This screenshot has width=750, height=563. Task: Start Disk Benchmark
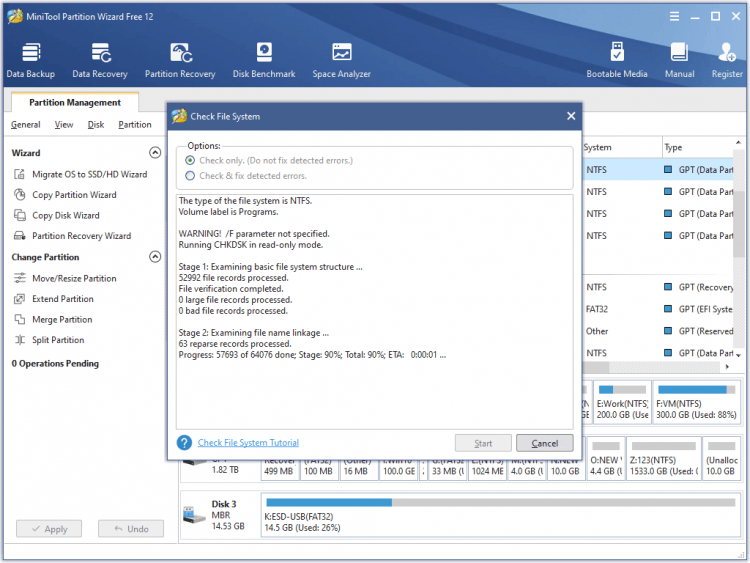point(264,60)
